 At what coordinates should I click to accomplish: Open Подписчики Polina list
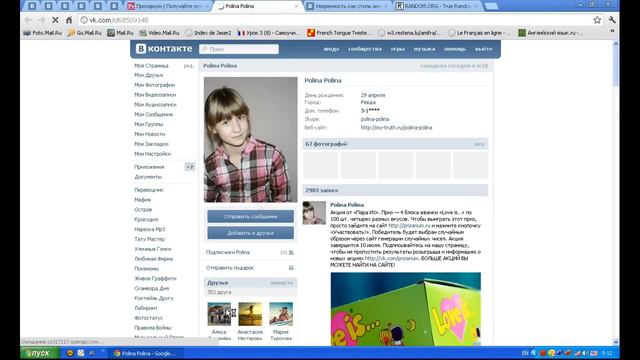[228, 252]
